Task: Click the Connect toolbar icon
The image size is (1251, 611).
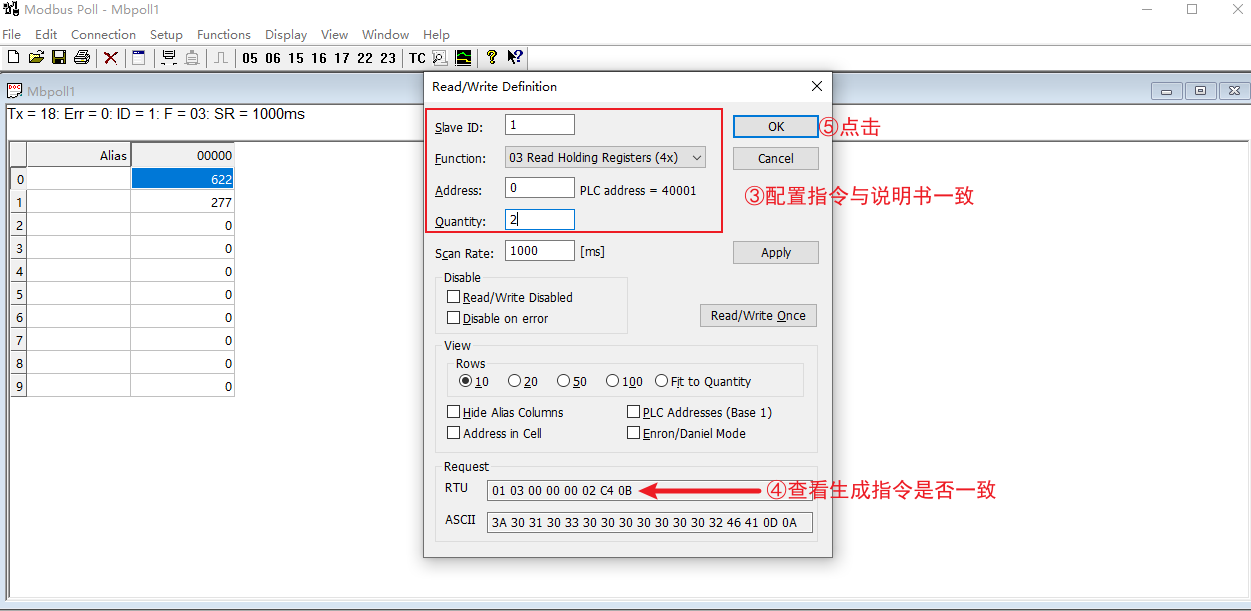Action: pyautogui.click(x=168, y=58)
